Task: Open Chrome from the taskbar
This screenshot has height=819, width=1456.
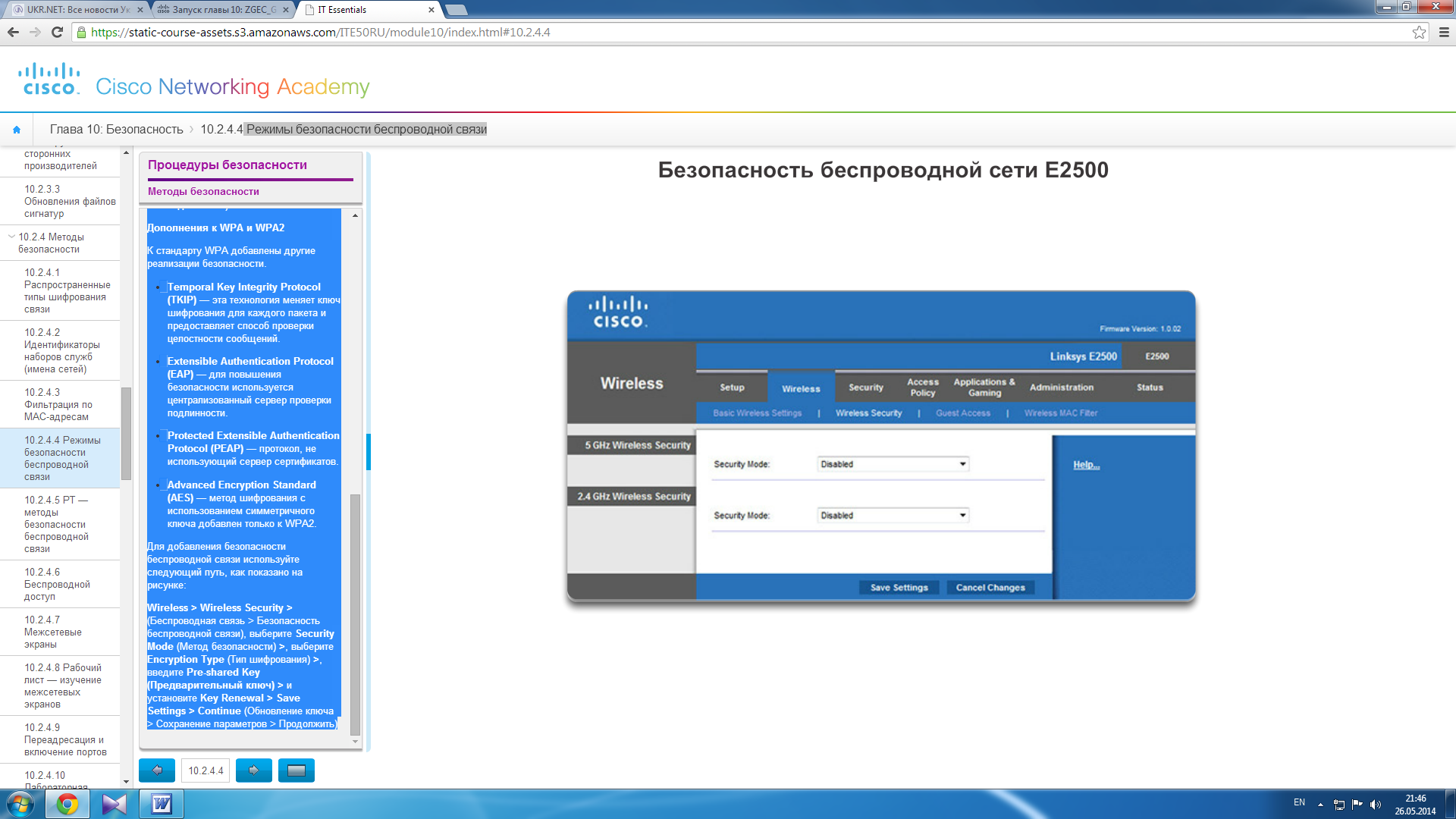Action: [67, 804]
